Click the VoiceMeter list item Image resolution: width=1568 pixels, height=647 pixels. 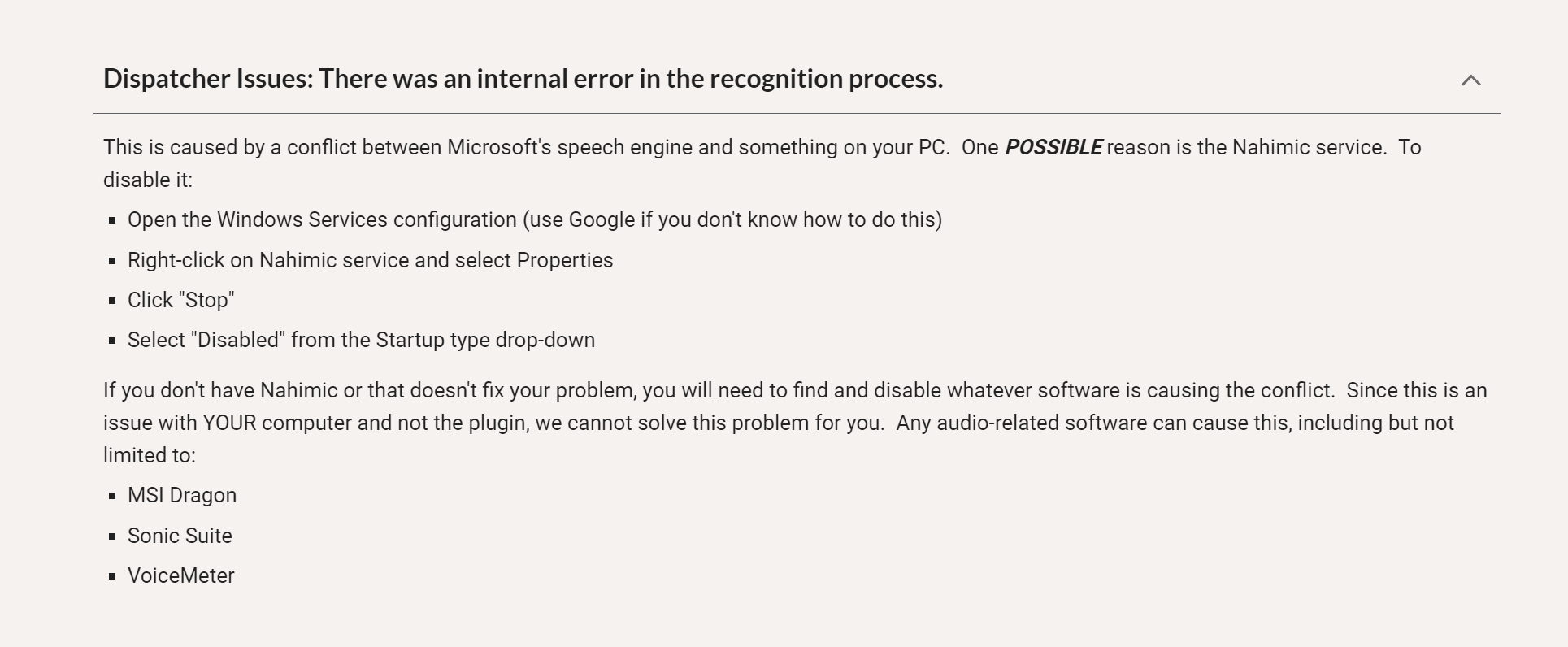180,576
